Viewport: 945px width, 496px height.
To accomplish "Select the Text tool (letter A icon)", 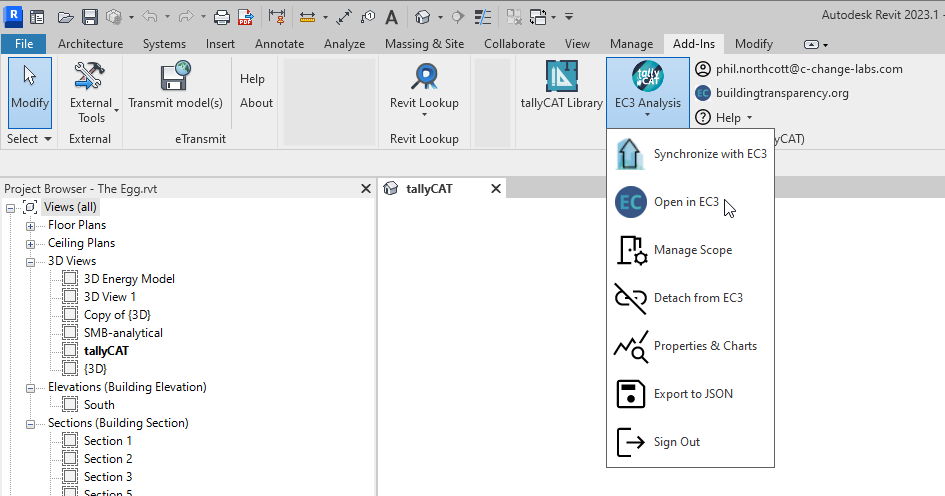I will coord(391,17).
